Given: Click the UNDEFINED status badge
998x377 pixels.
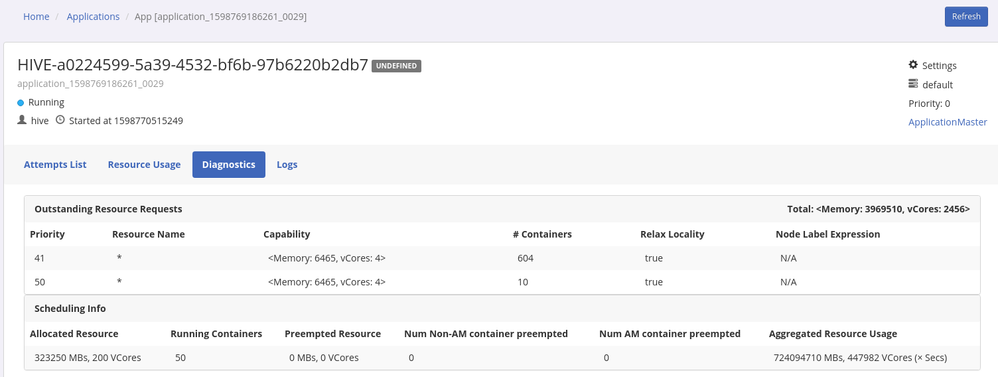Looking at the screenshot, I should pyautogui.click(x=397, y=66).
